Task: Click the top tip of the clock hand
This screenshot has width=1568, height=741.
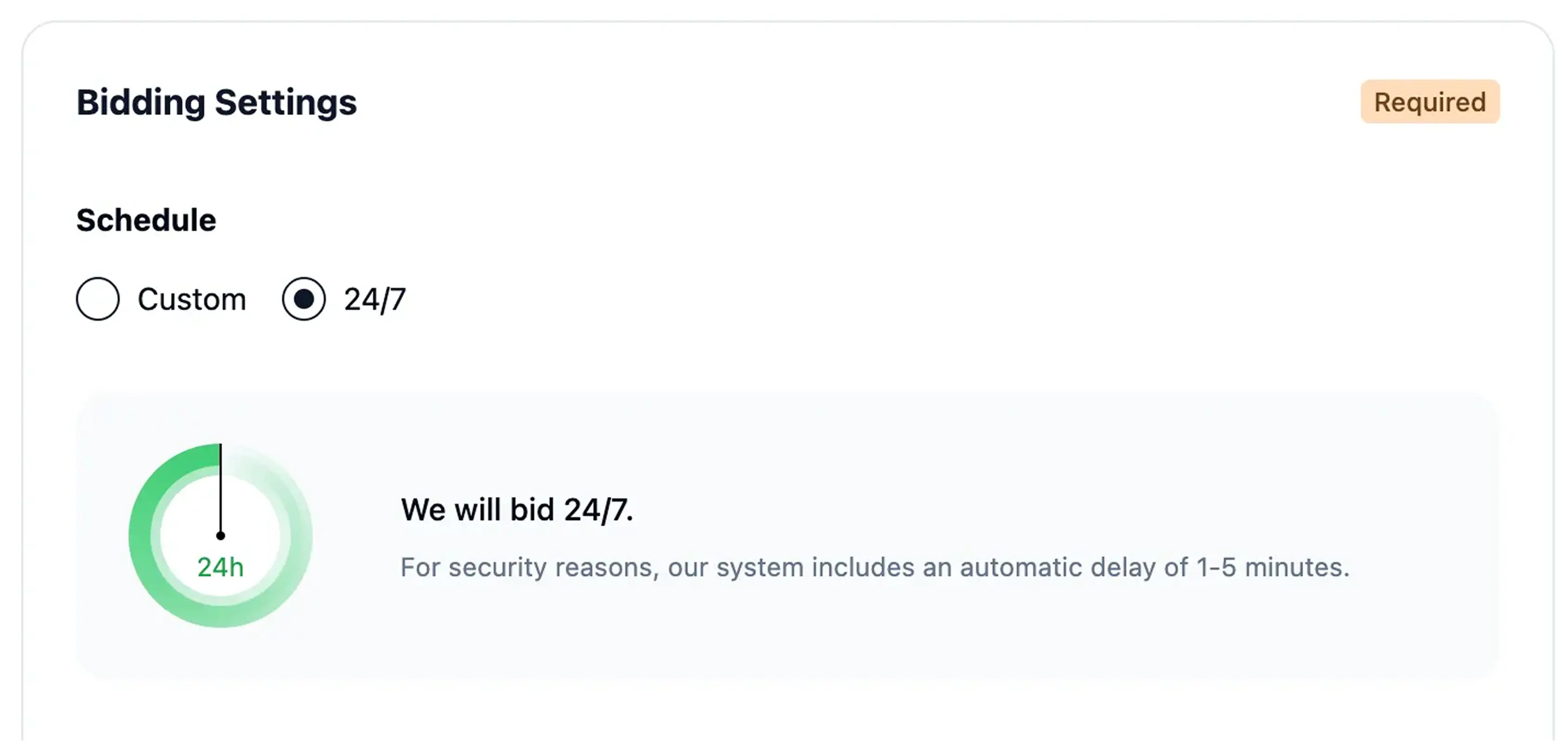Action: pos(220,447)
